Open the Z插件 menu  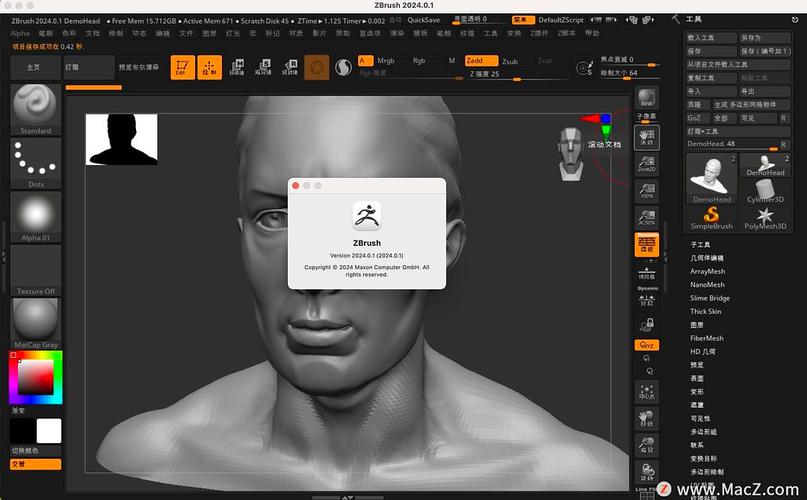click(539, 33)
